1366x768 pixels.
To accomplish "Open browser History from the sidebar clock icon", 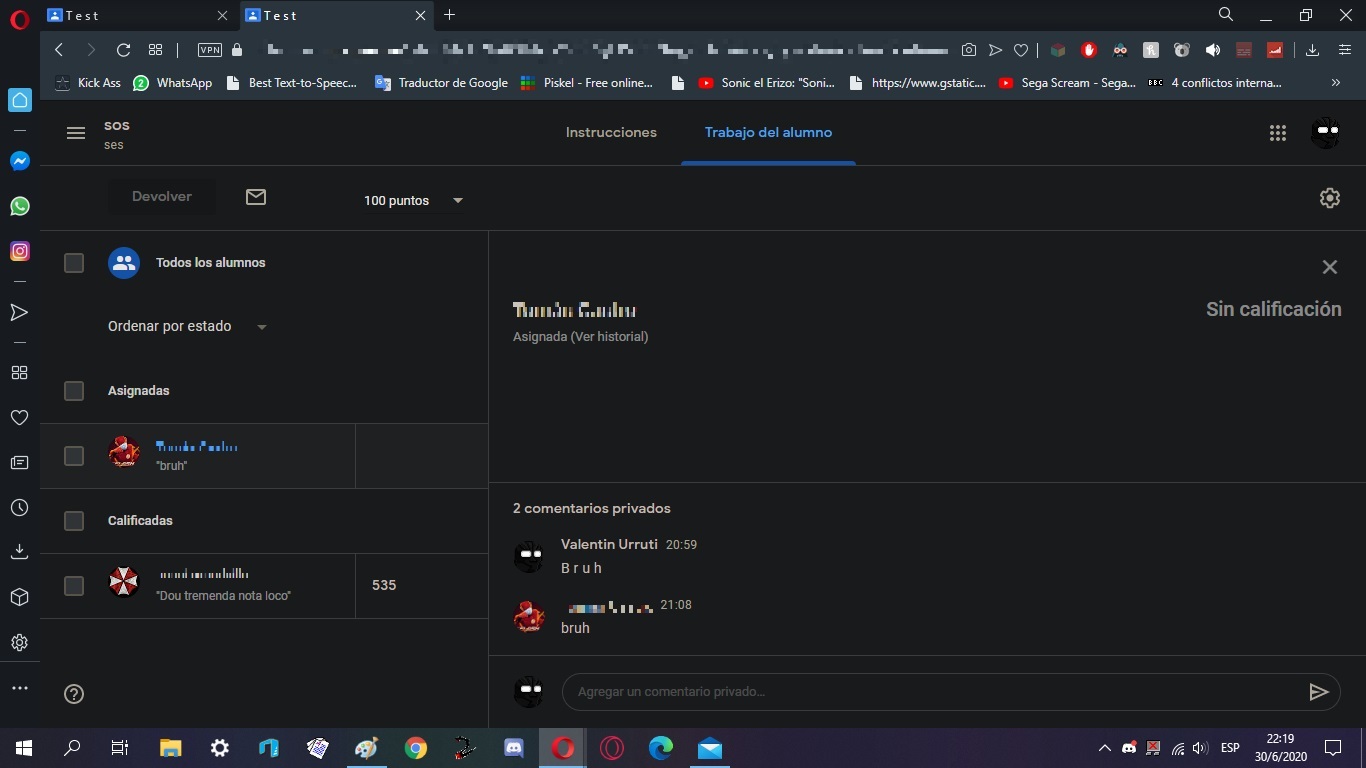I will [19, 508].
